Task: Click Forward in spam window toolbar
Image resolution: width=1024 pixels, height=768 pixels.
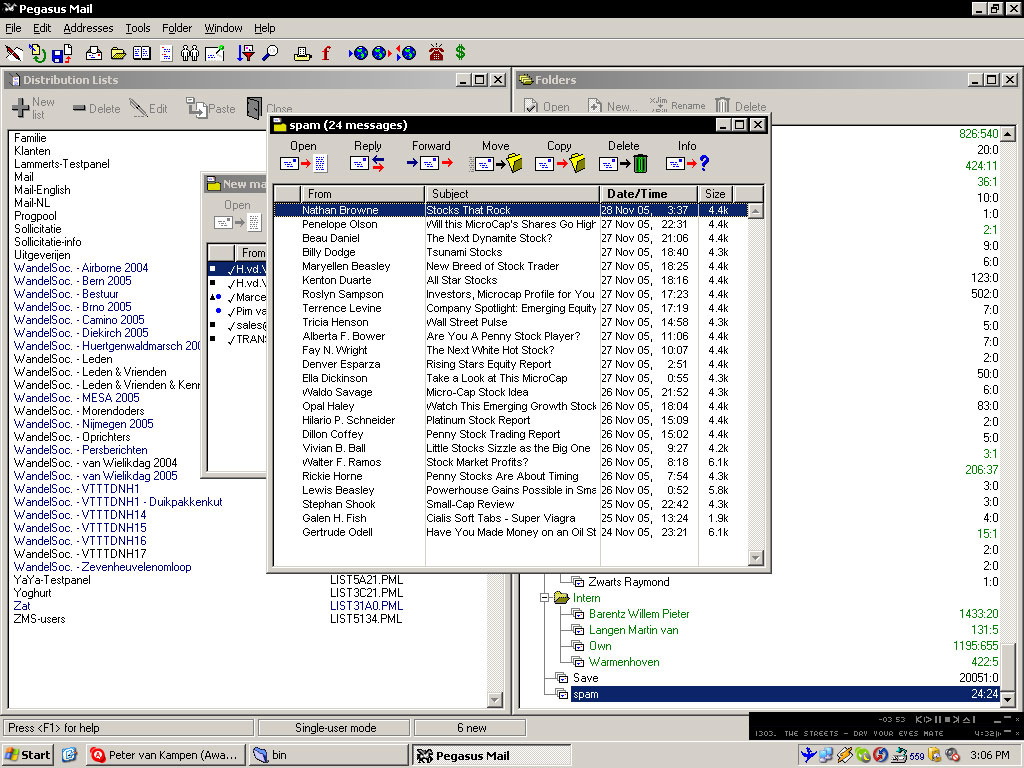Action: pyautogui.click(x=430, y=156)
